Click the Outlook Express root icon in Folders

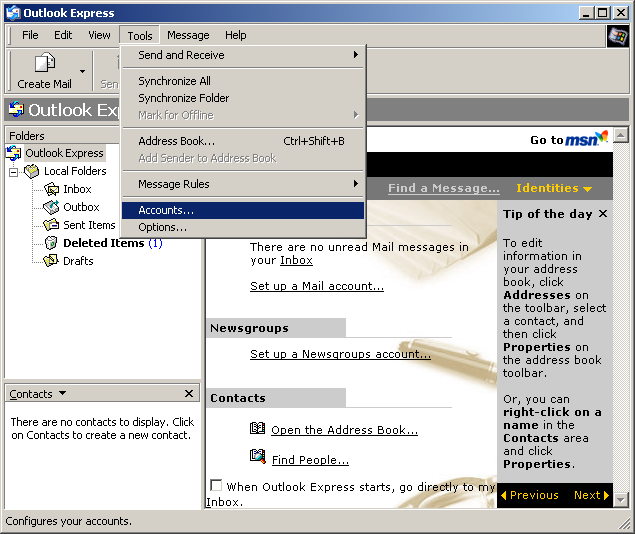(14, 153)
